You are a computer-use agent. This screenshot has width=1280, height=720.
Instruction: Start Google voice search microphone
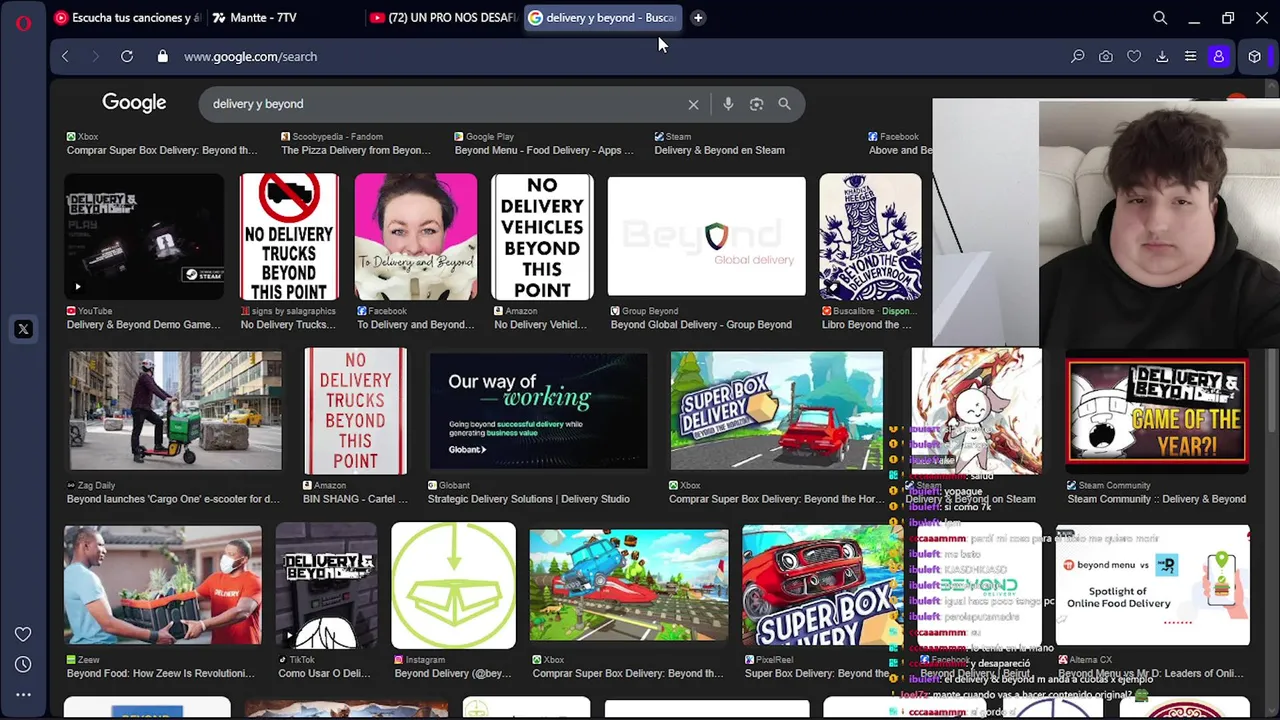[x=728, y=104]
